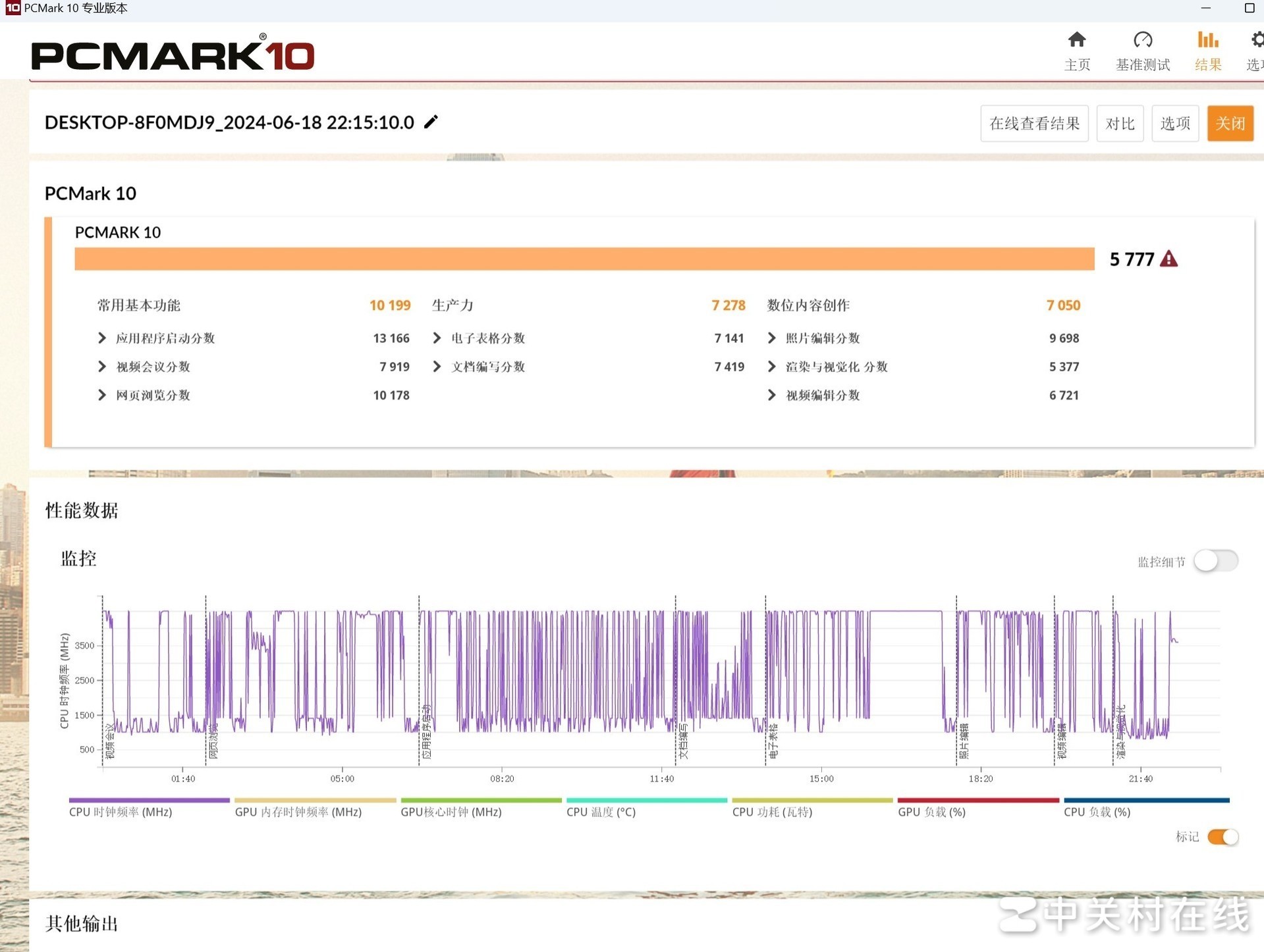Expand 电子表格分数 details
1264x952 pixels.
(x=437, y=338)
